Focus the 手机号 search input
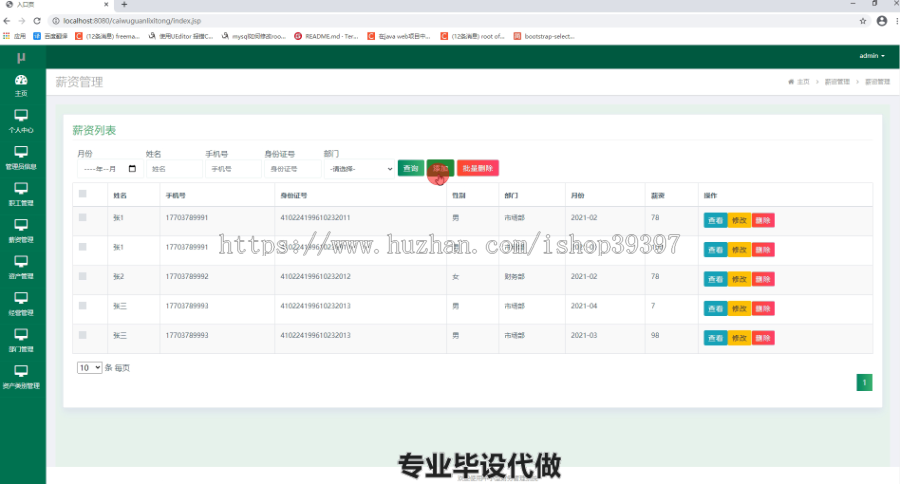Screen dimensions: 900x484 coord(233,169)
